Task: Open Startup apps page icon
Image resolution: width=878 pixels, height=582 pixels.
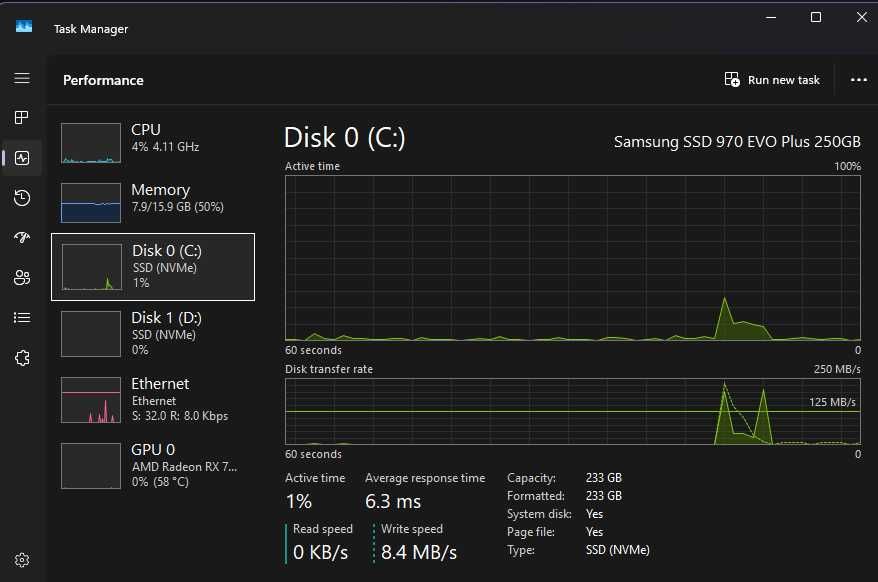Action: click(22, 238)
